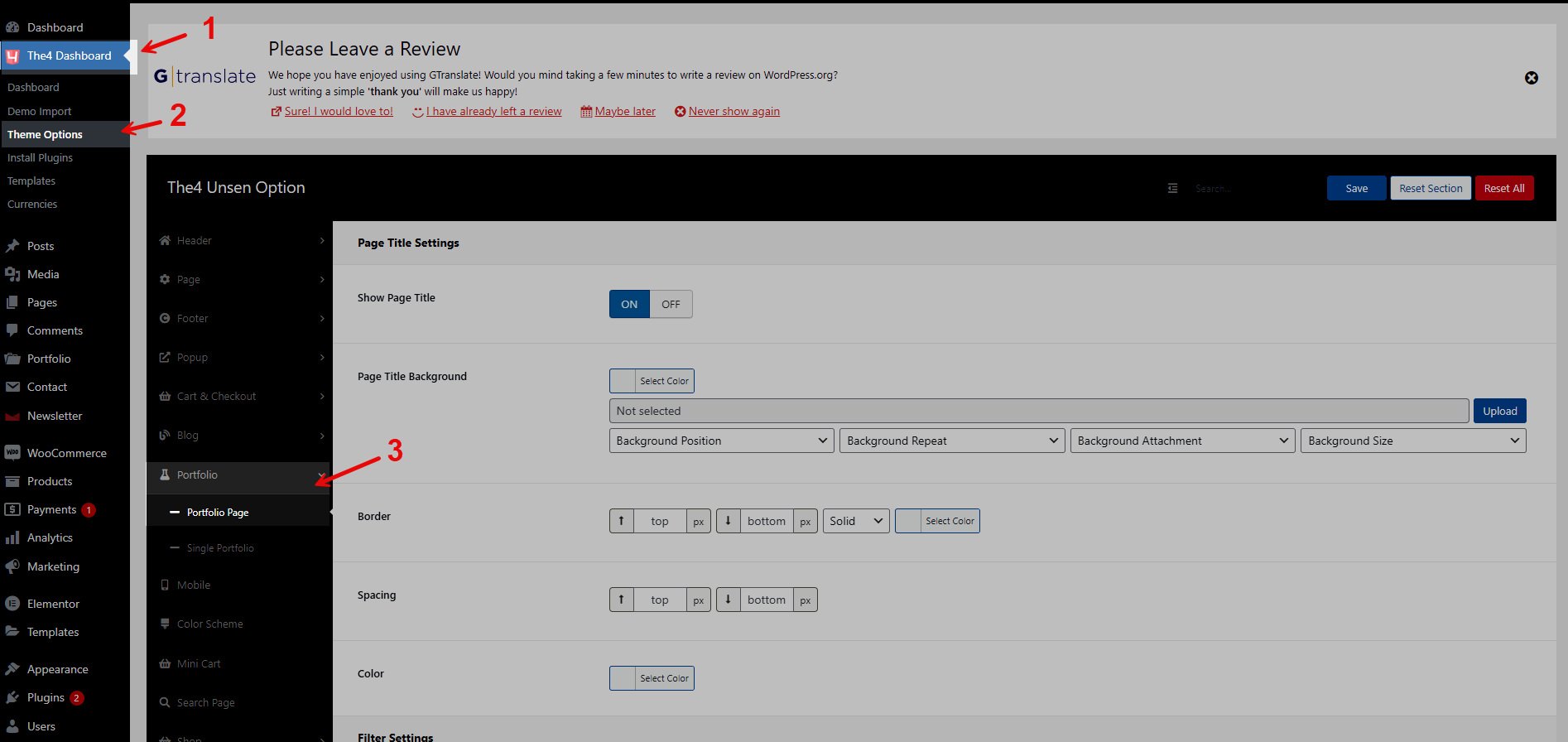The width and height of the screenshot is (1568, 742).
Task: Open Background Size dropdown
Action: (x=1413, y=441)
